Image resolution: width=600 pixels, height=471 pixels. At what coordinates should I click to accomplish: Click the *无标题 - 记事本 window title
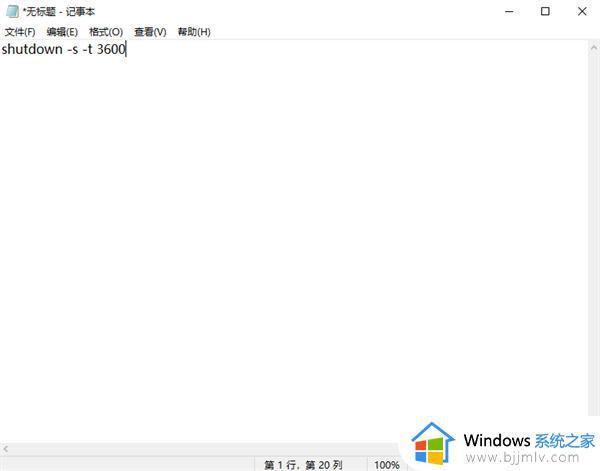click(x=59, y=12)
